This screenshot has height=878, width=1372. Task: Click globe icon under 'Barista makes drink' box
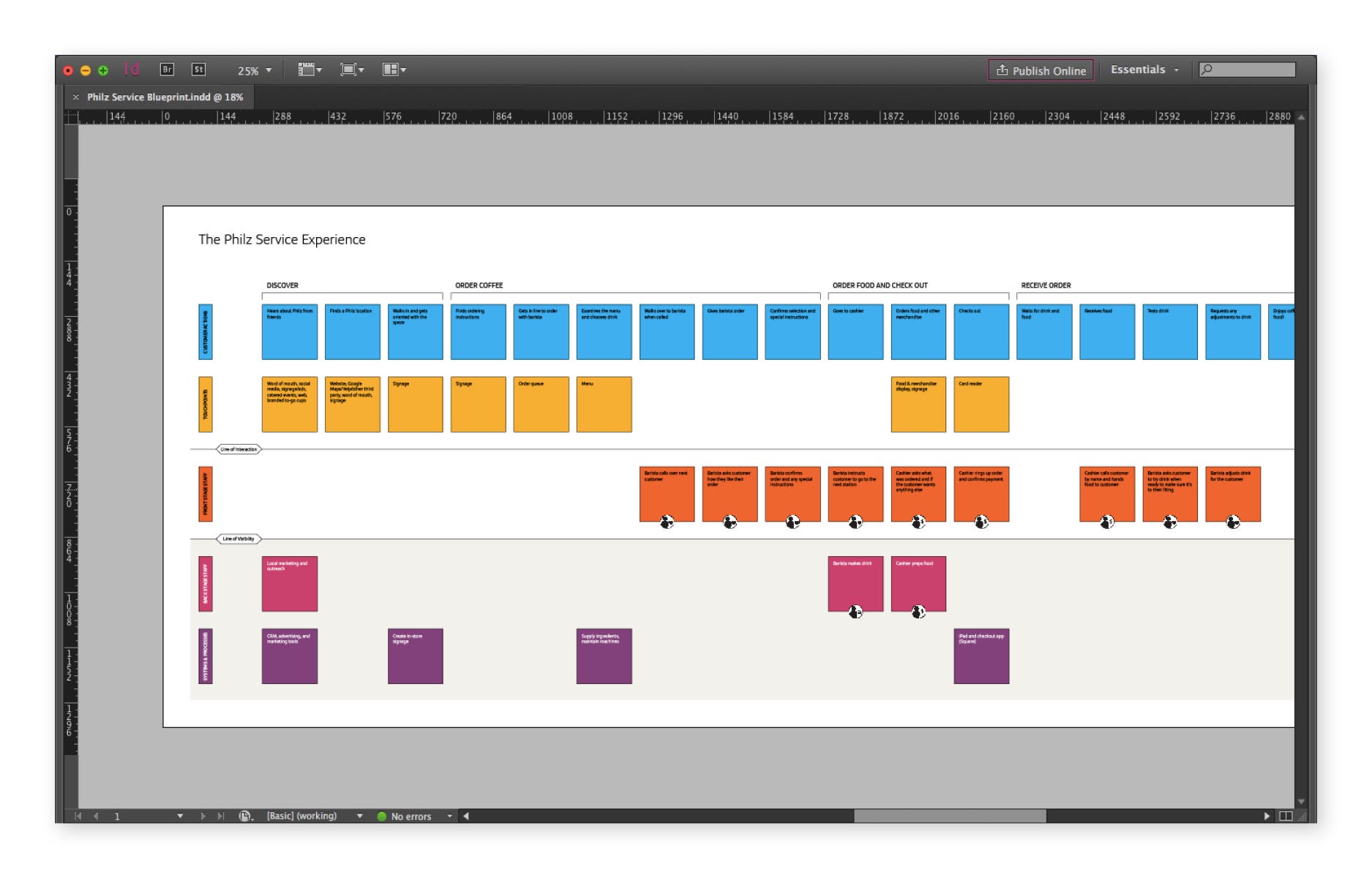tap(855, 612)
